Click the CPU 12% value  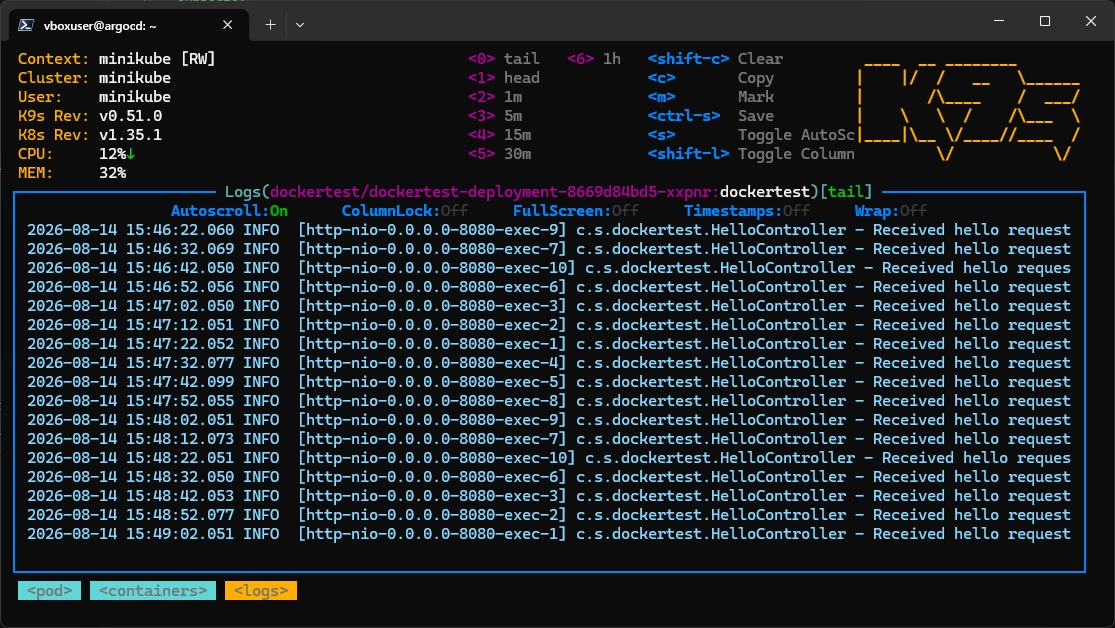point(117,154)
